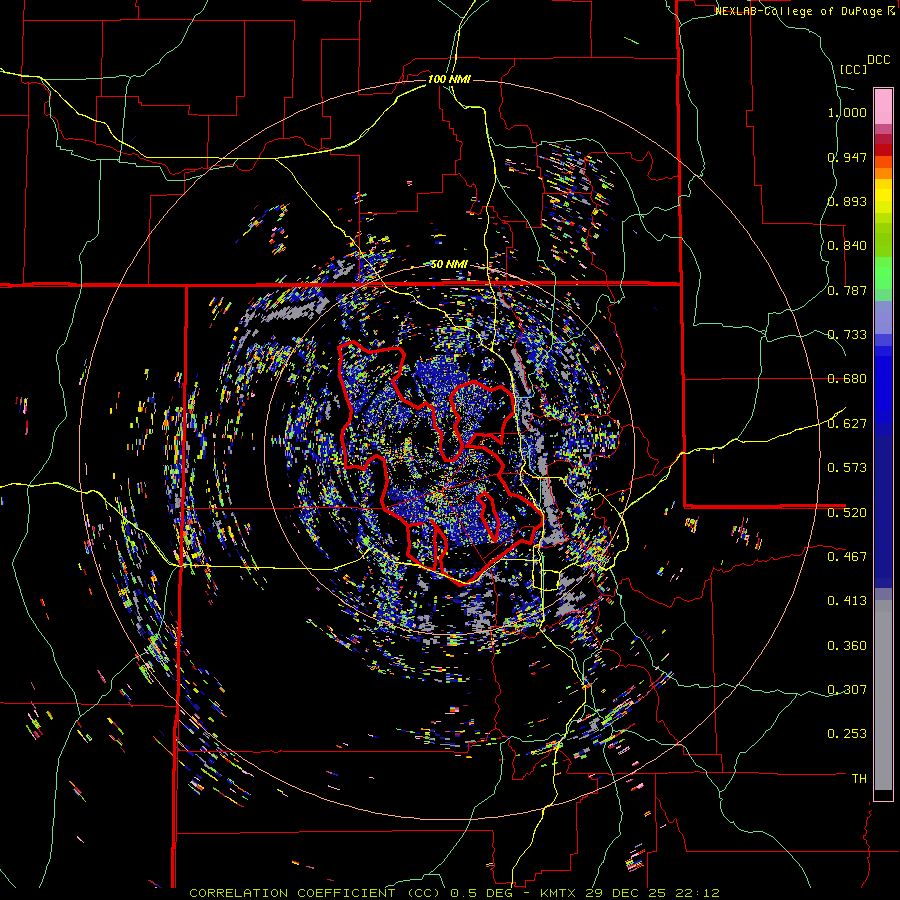Click the 0.413 legend value

847,601
